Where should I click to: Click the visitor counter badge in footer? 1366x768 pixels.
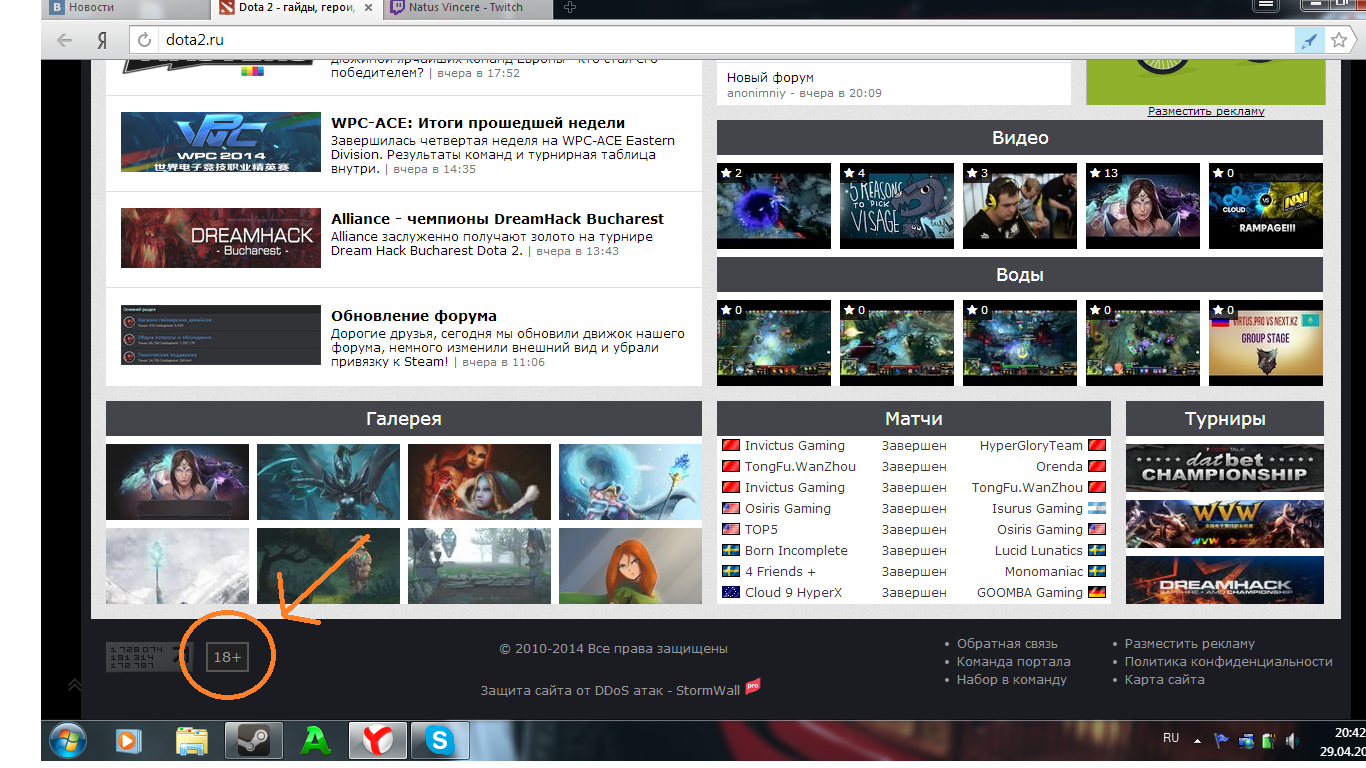click(147, 657)
